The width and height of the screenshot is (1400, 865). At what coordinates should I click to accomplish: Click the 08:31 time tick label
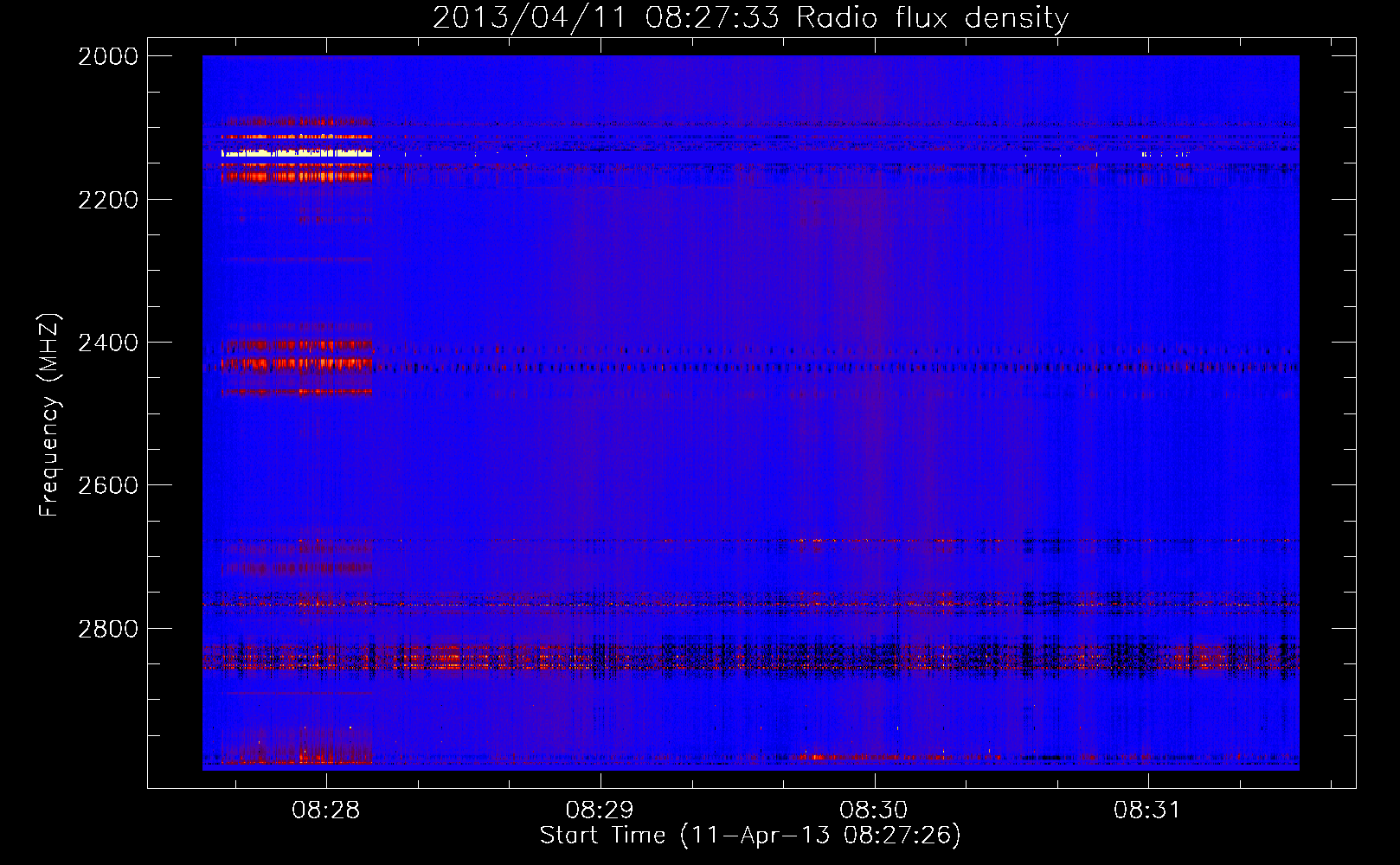pyautogui.click(x=1147, y=811)
